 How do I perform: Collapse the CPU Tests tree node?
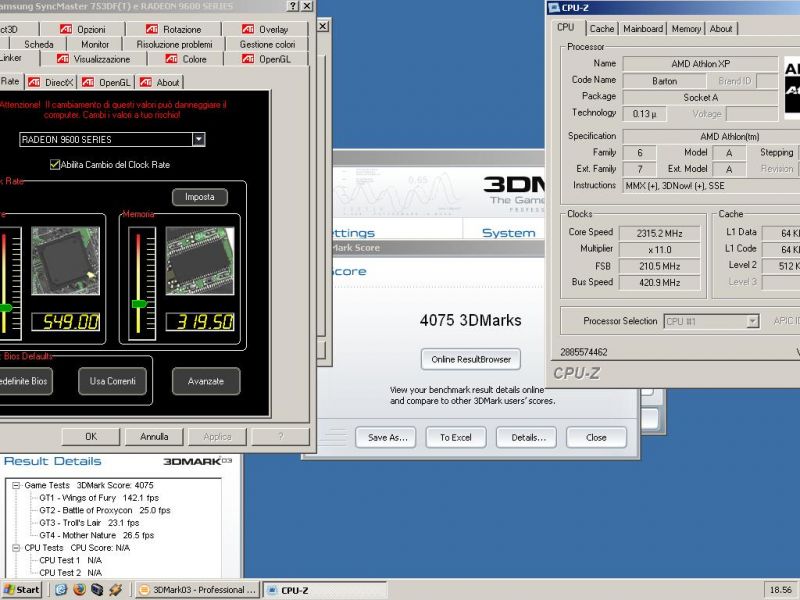click(16, 547)
